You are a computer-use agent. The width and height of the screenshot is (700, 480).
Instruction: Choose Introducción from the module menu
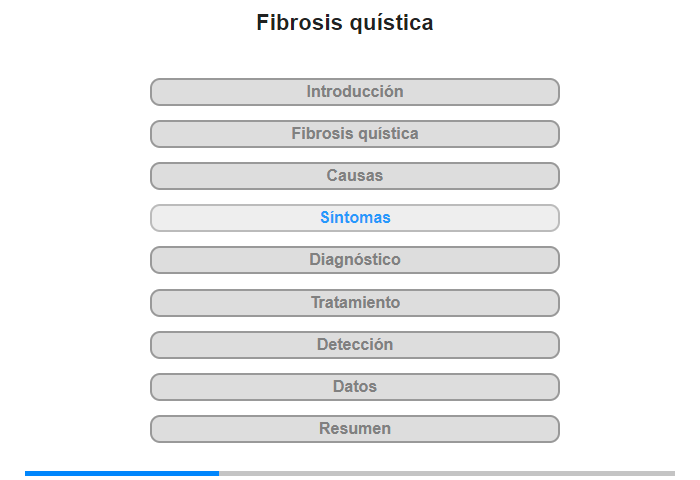click(x=355, y=92)
